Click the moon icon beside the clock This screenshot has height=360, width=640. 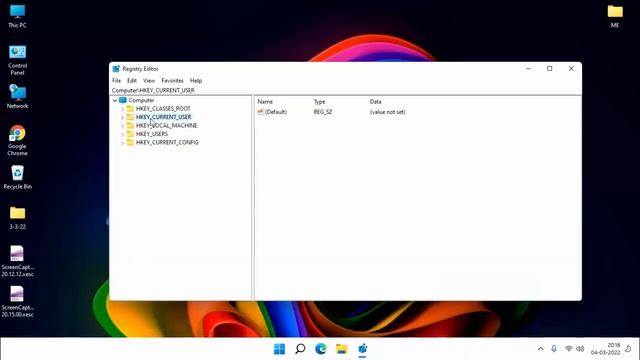point(628,349)
